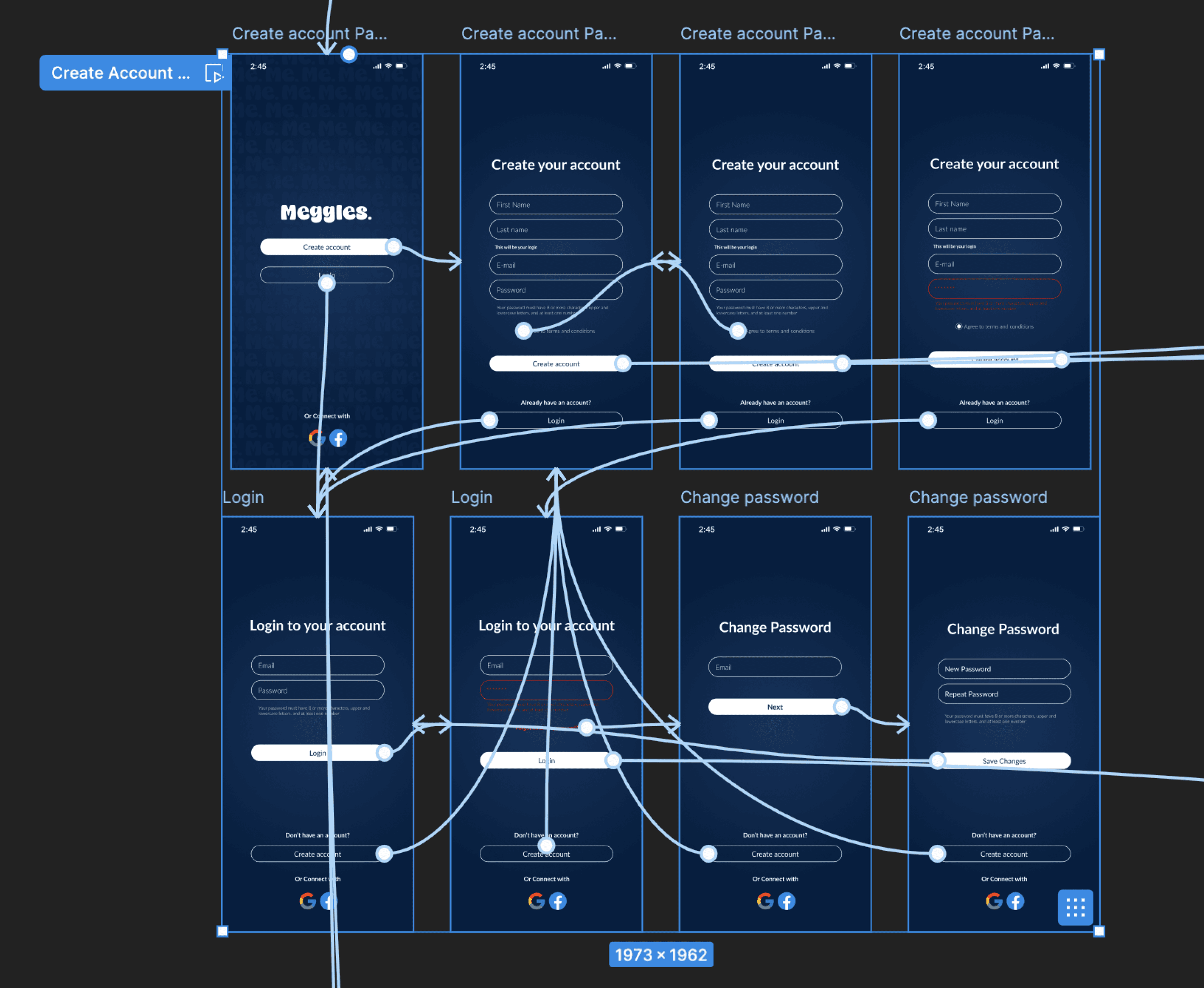Click the Google icon on the first Change password frame

[x=765, y=901]
